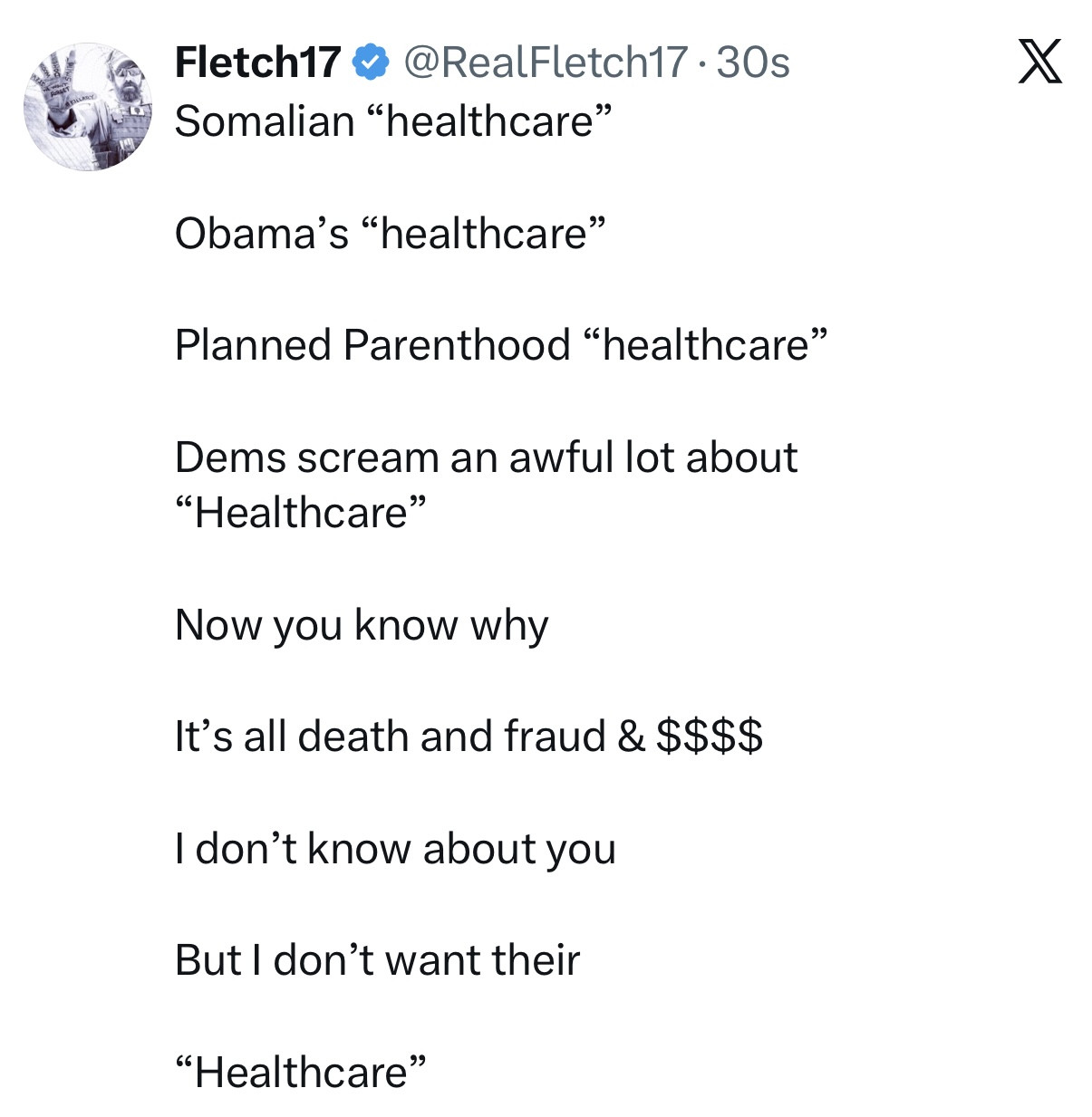Click "healthcare" on the Obama's line

[x=483, y=234]
